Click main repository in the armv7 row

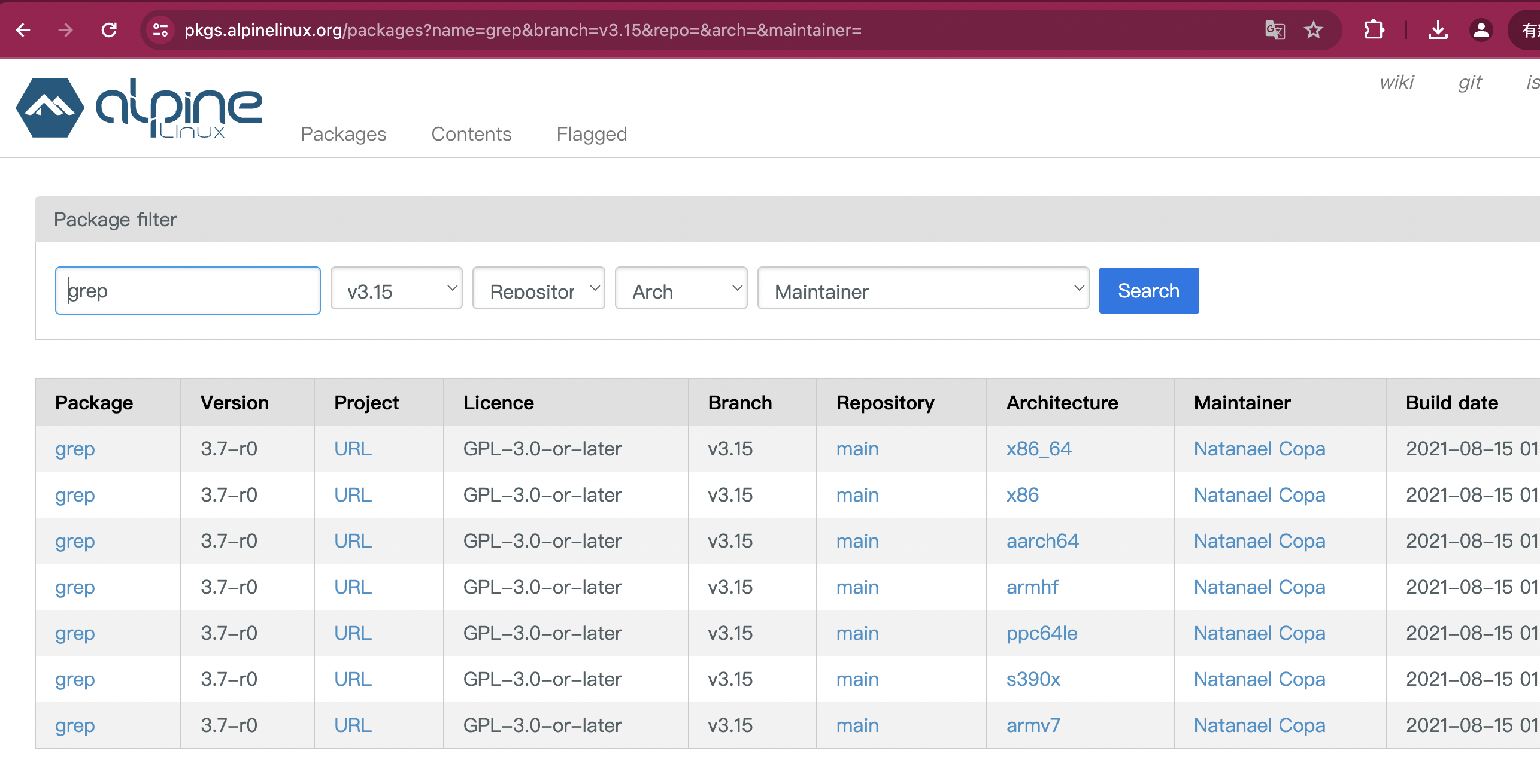click(x=857, y=725)
